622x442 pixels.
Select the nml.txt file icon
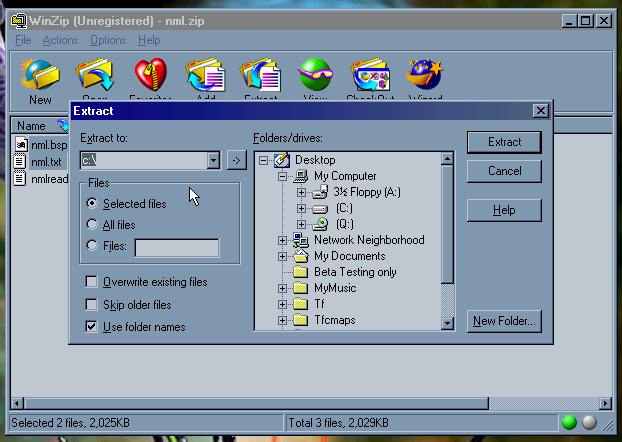[x=20, y=161]
